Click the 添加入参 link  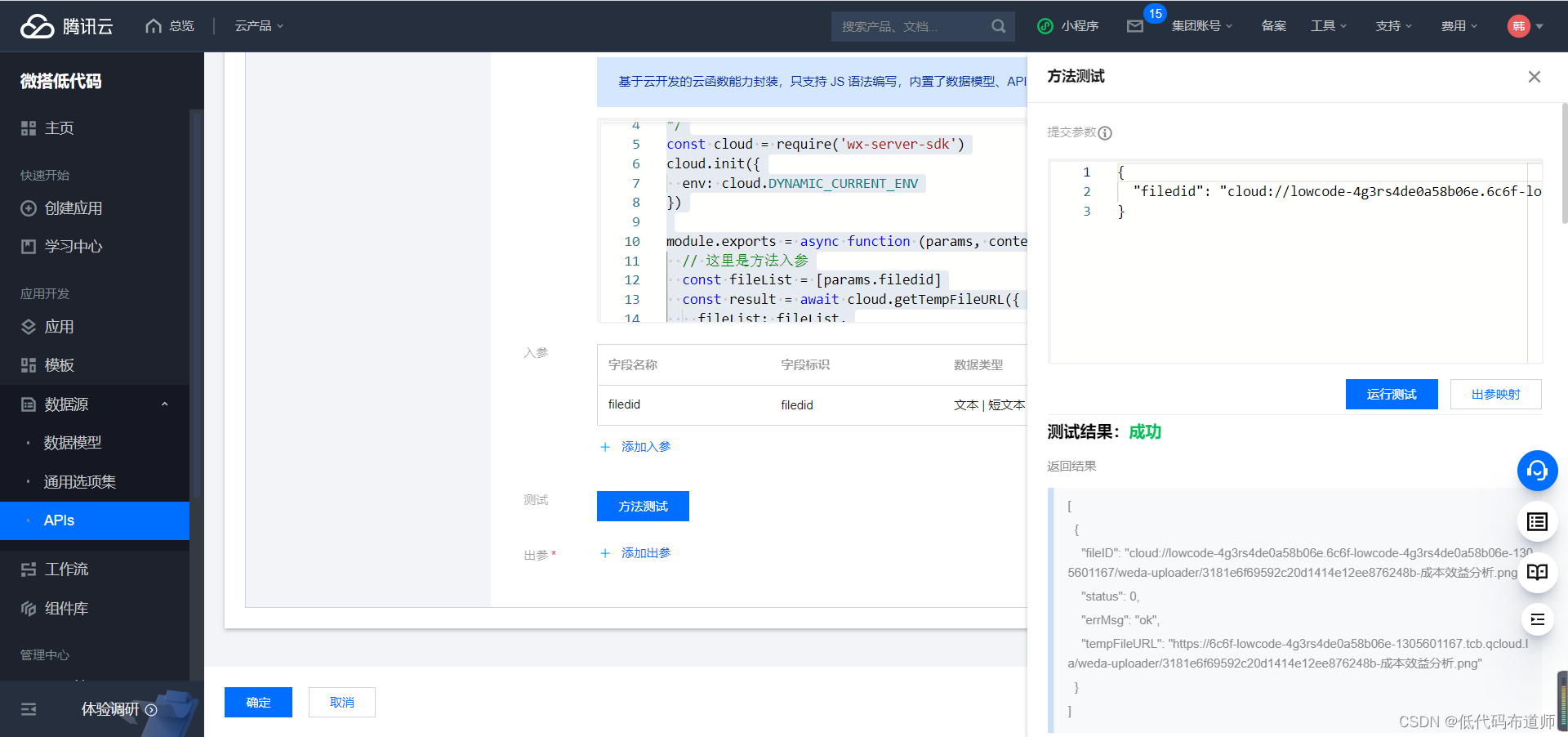[646, 447]
